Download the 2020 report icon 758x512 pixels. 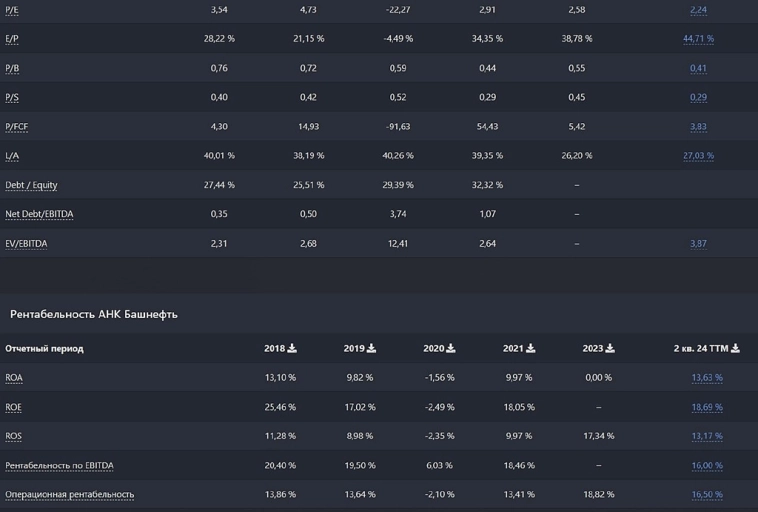pyautogui.click(x=451, y=349)
